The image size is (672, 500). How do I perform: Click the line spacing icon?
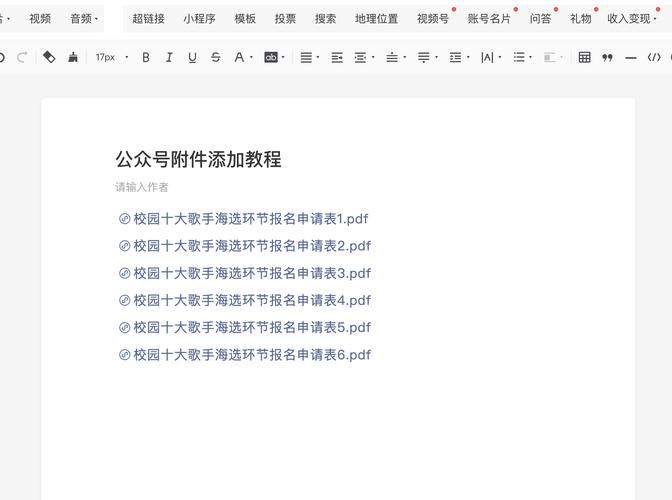coord(455,57)
